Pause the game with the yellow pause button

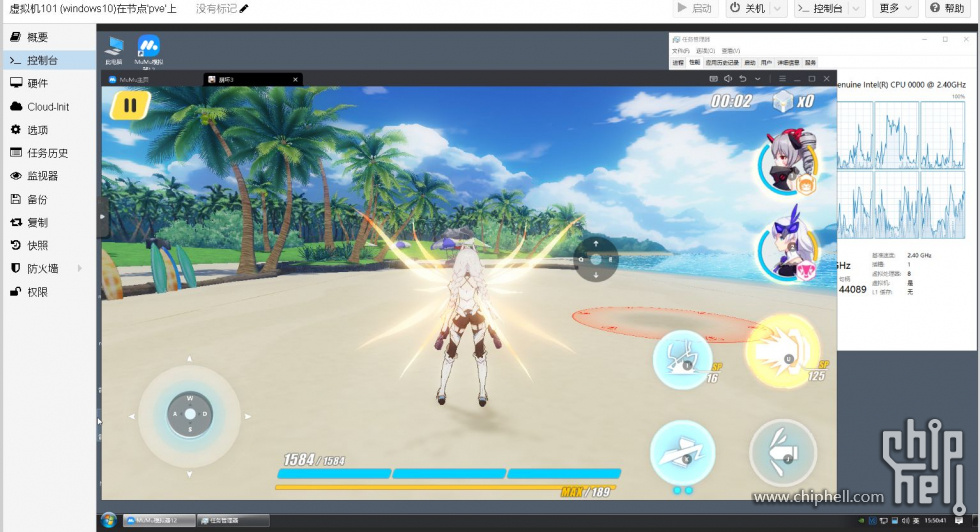click(131, 105)
